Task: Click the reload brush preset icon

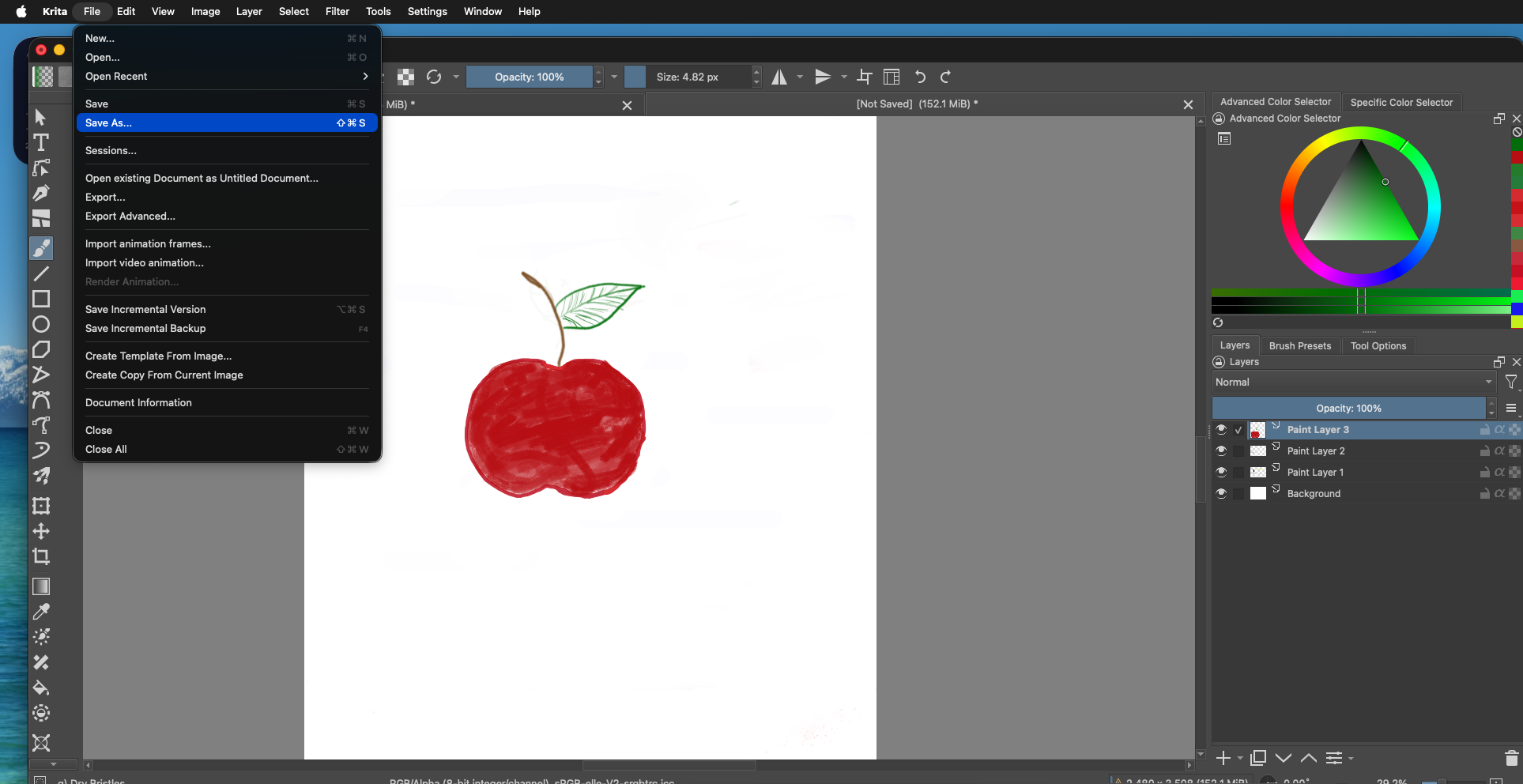Action: click(x=434, y=77)
